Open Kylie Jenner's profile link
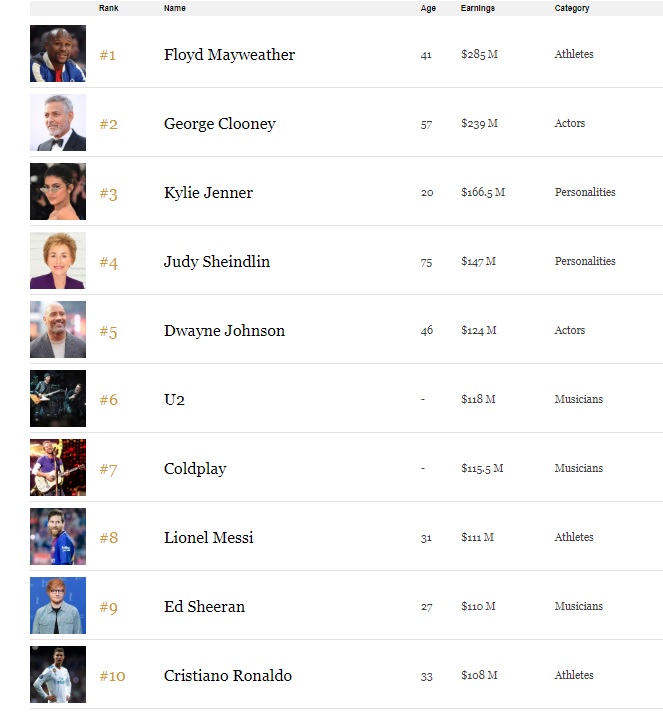Screen dimensions: 663x714 click(x=208, y=193)
